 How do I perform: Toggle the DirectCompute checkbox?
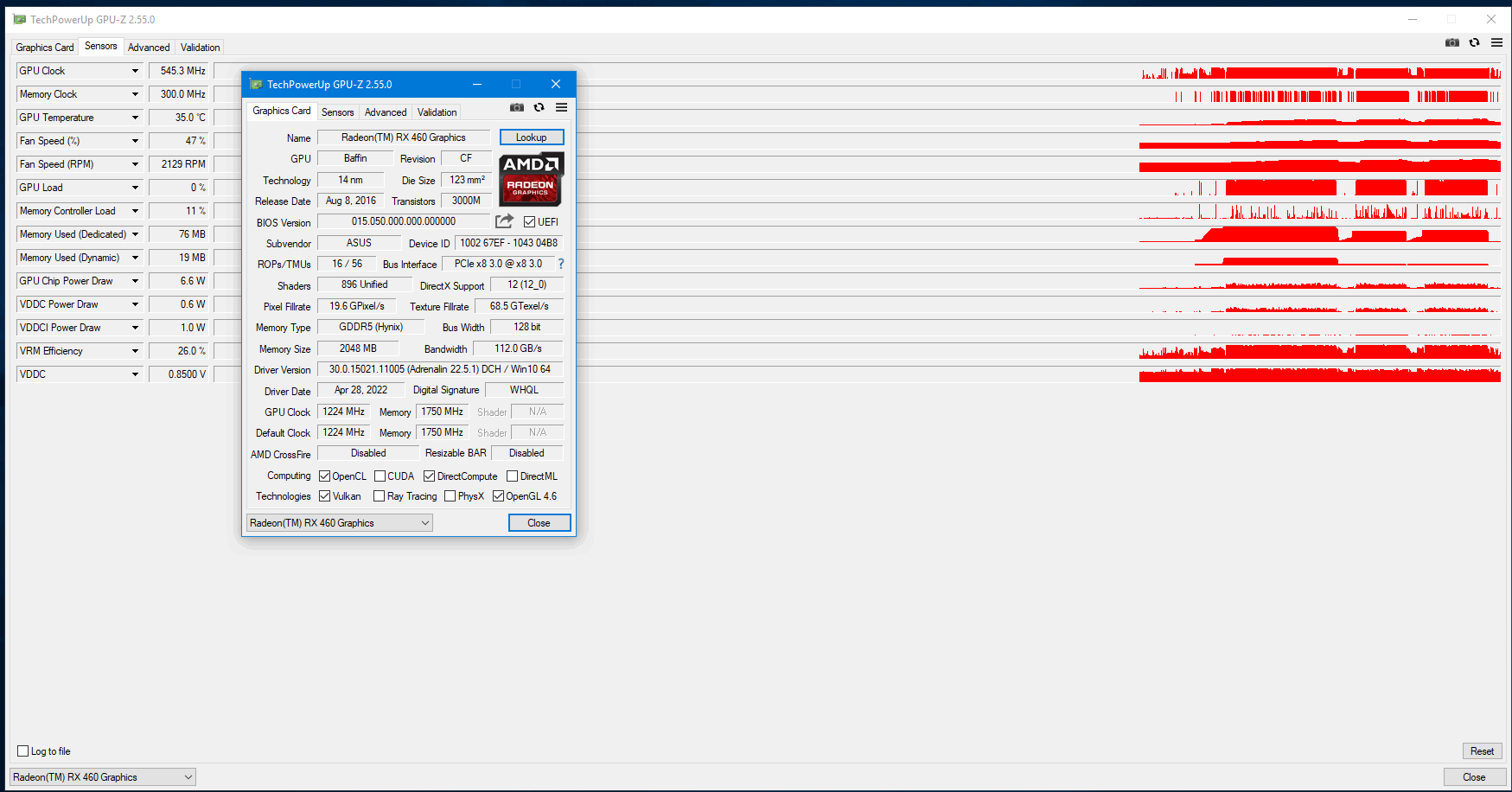[429, 476]
